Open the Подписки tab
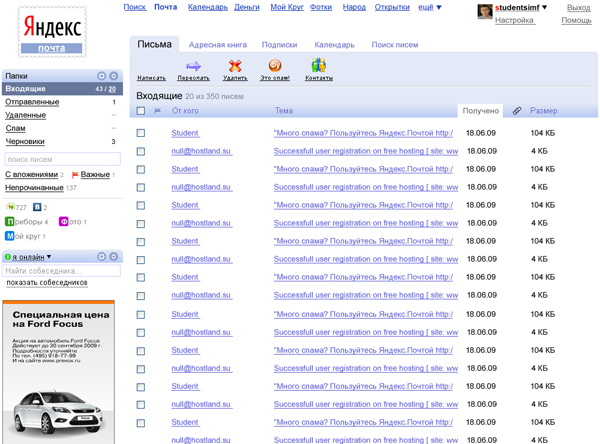The image size is (600, 444). pyautogui.click(x=279, y=44)
